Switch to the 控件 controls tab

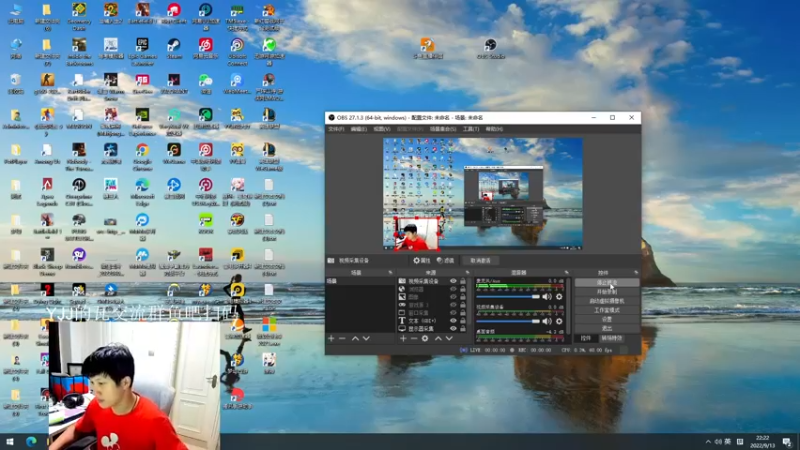(586, 338)
